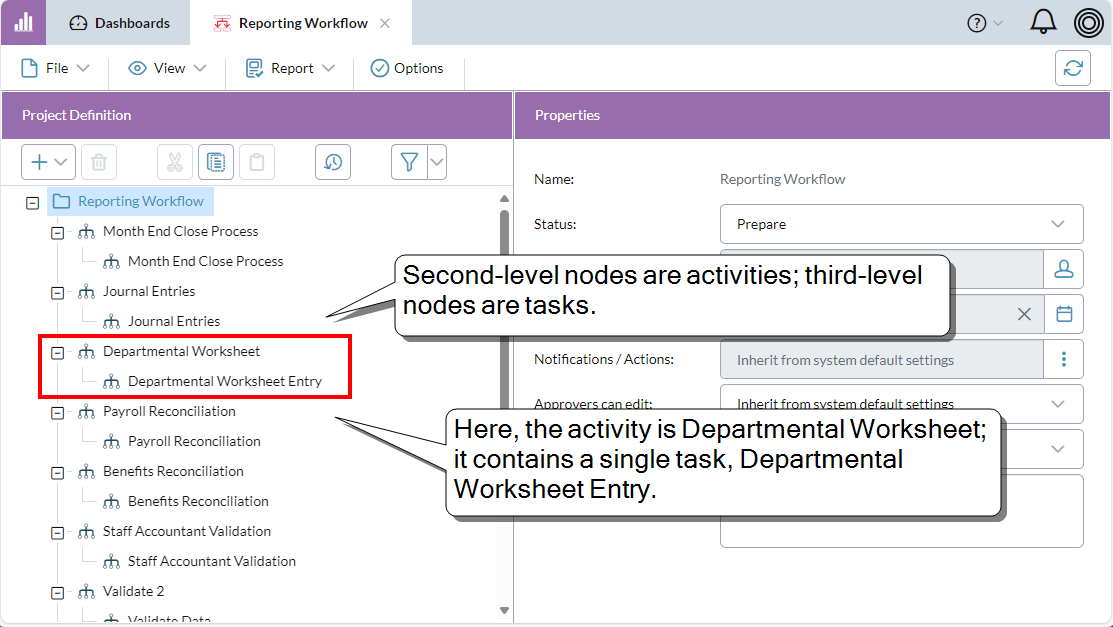This screenshot has width=1113, height=627.
Task: Click the Add (plus) button
Action: pos(39,163)
